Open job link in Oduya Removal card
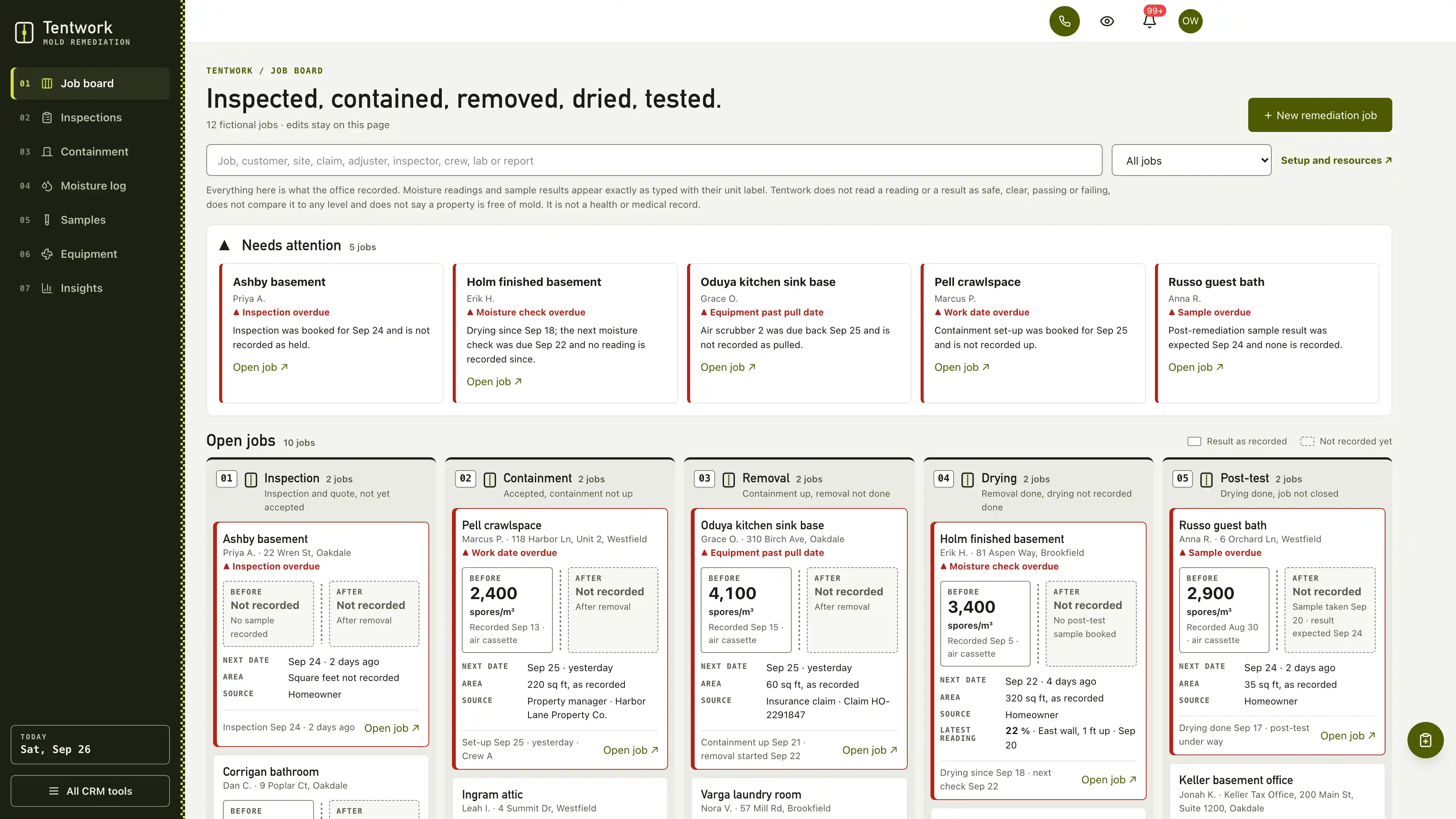Image resolution: width=1456 pixels, height=819 pixels. tap(870, 750)
